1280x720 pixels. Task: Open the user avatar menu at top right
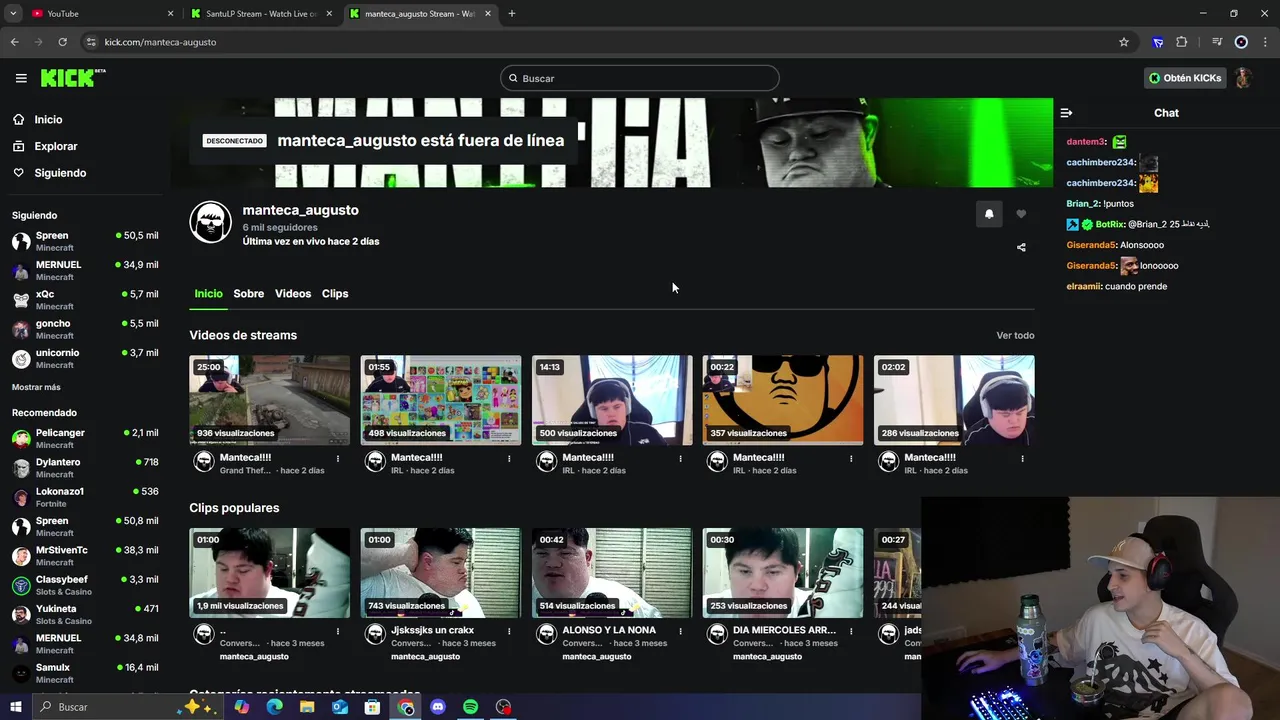(1243, 78)
